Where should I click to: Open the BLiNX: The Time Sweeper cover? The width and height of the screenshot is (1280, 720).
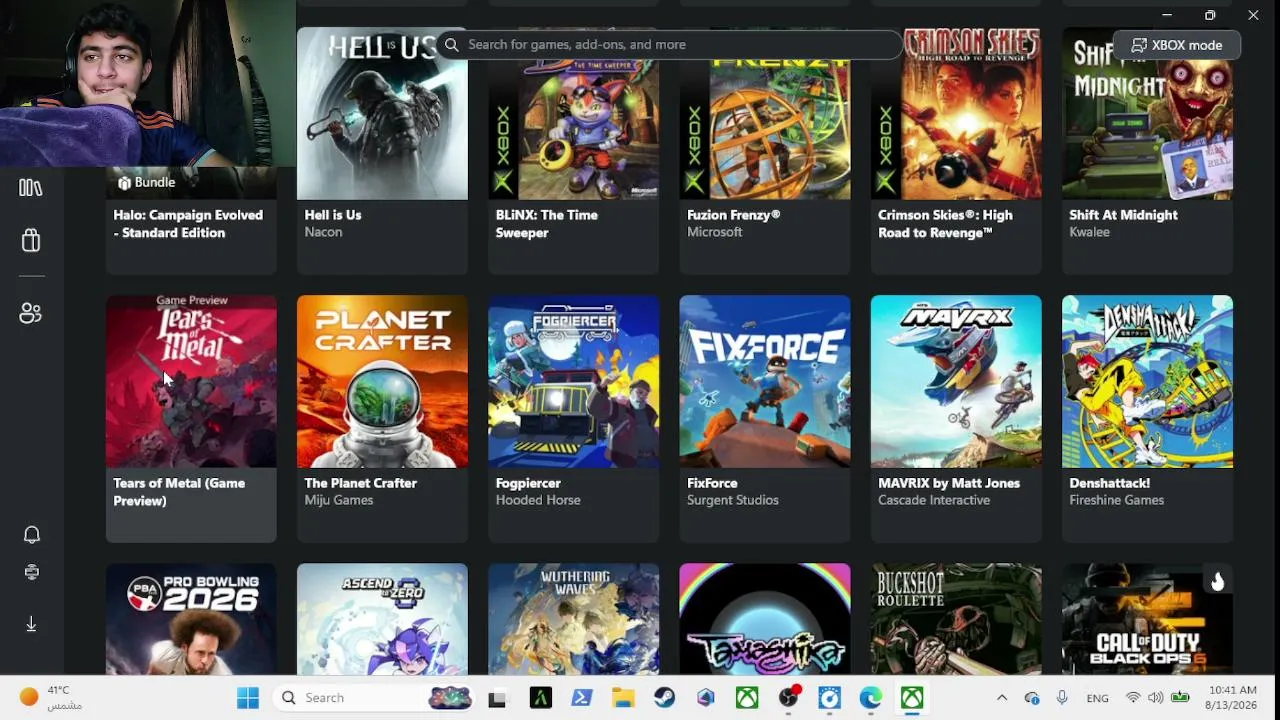574,114
